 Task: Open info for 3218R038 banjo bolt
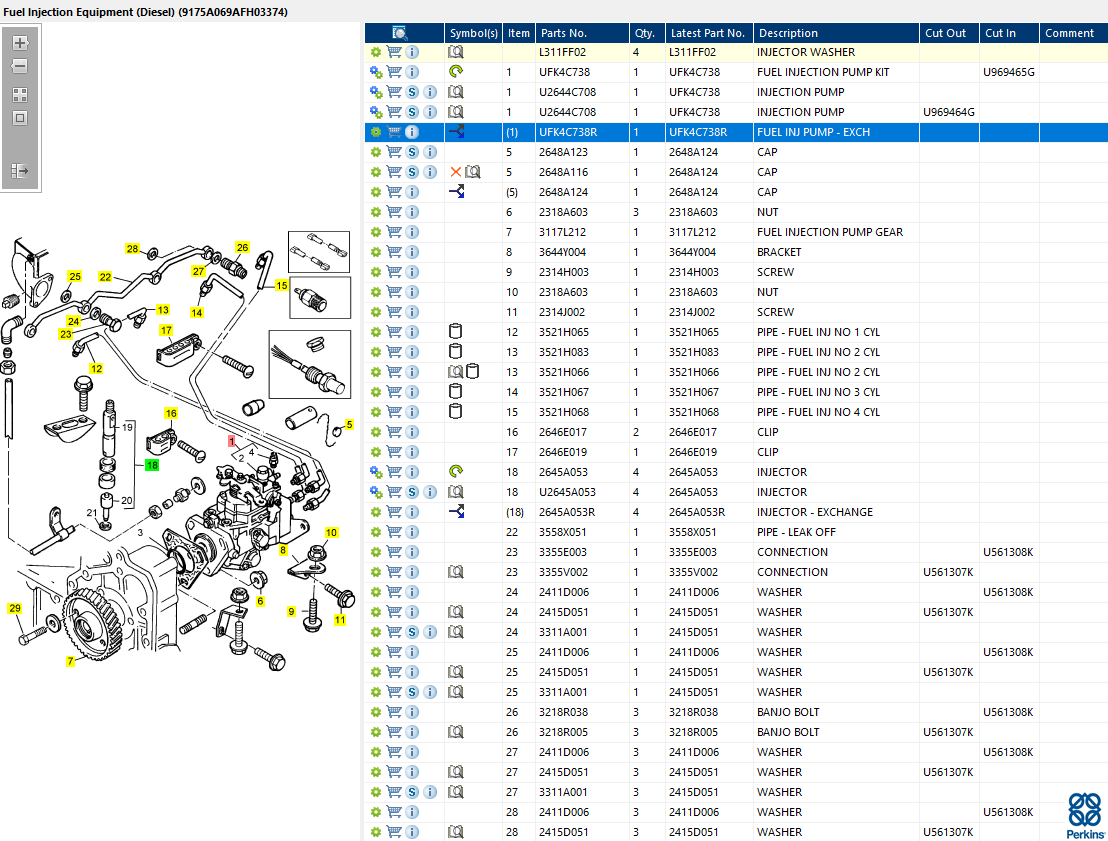(413, 712)
